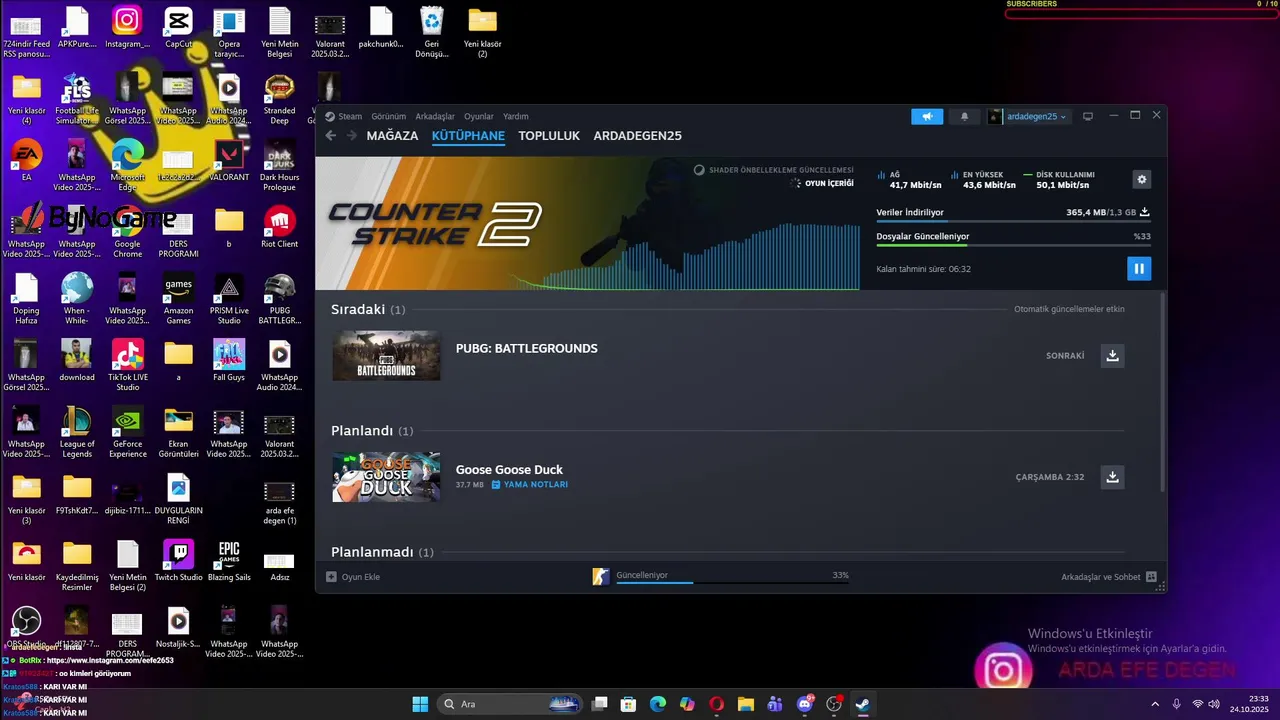Select the League of Legends desktop icon

77,432
